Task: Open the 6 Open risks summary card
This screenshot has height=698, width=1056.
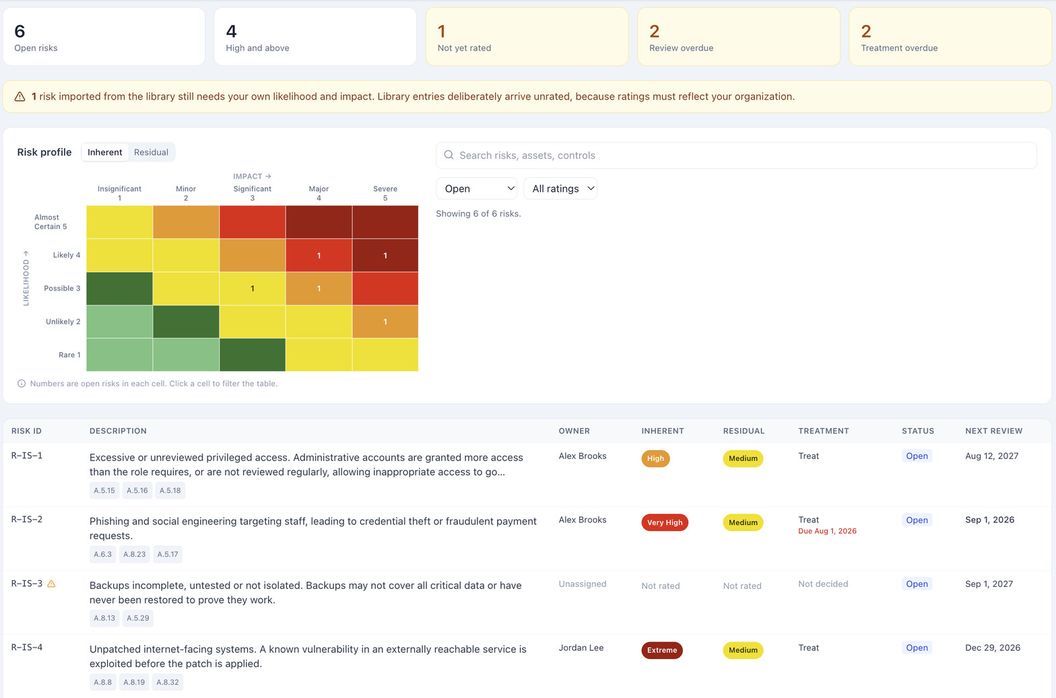Action: click(x=104, y=37)
